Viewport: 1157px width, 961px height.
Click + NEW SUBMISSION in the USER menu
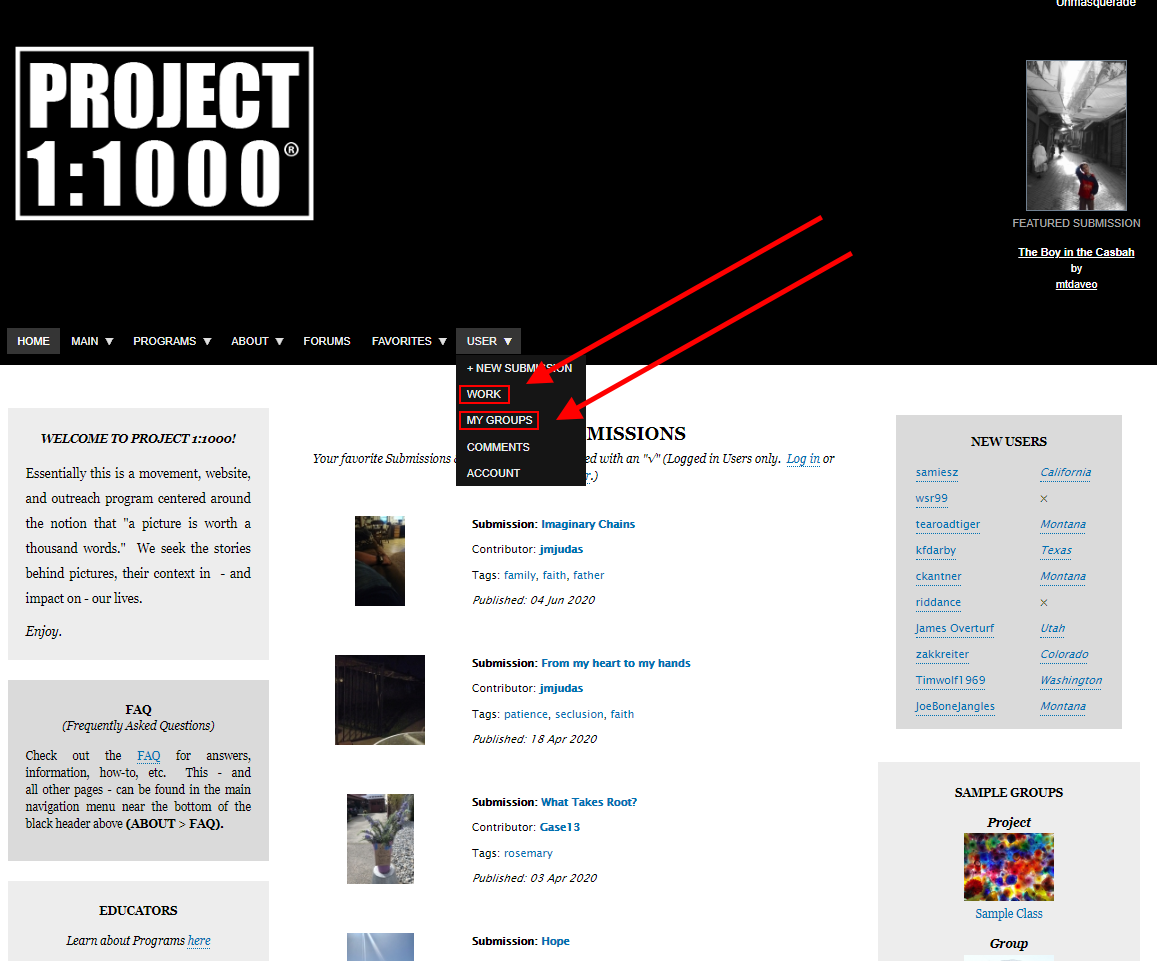tap(518, 368)
